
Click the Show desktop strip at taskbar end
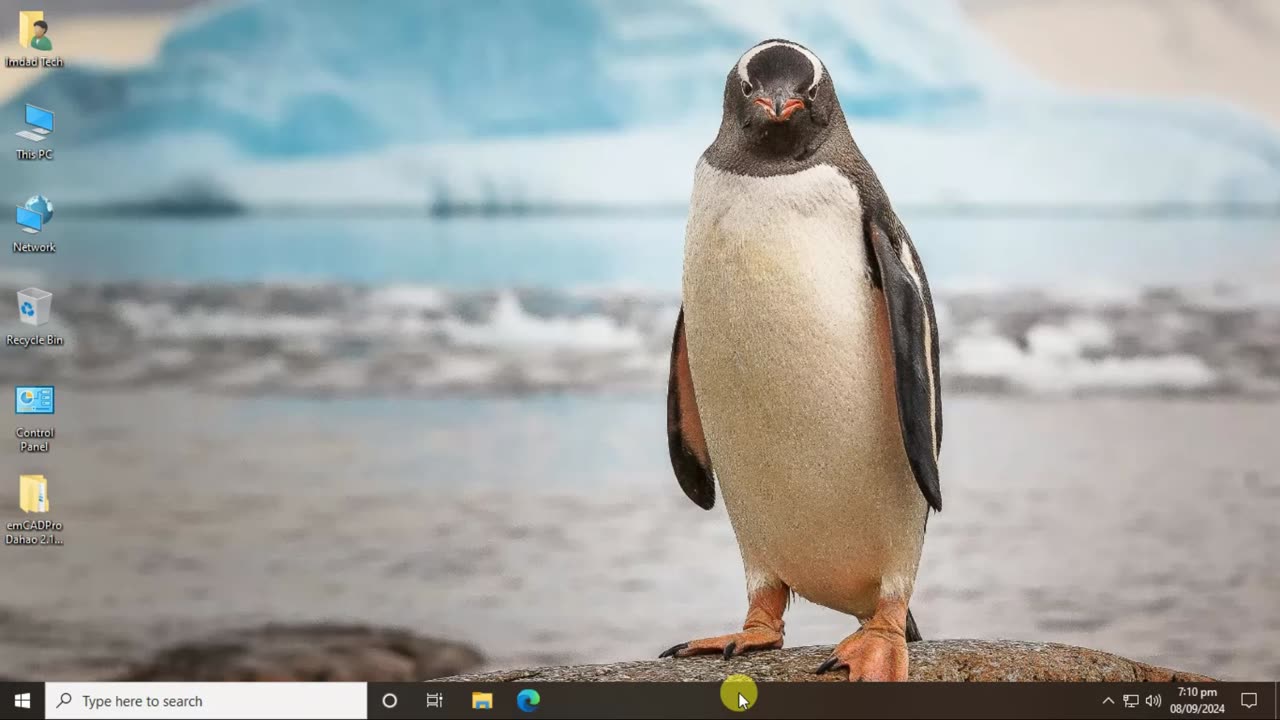(1277, 701)
